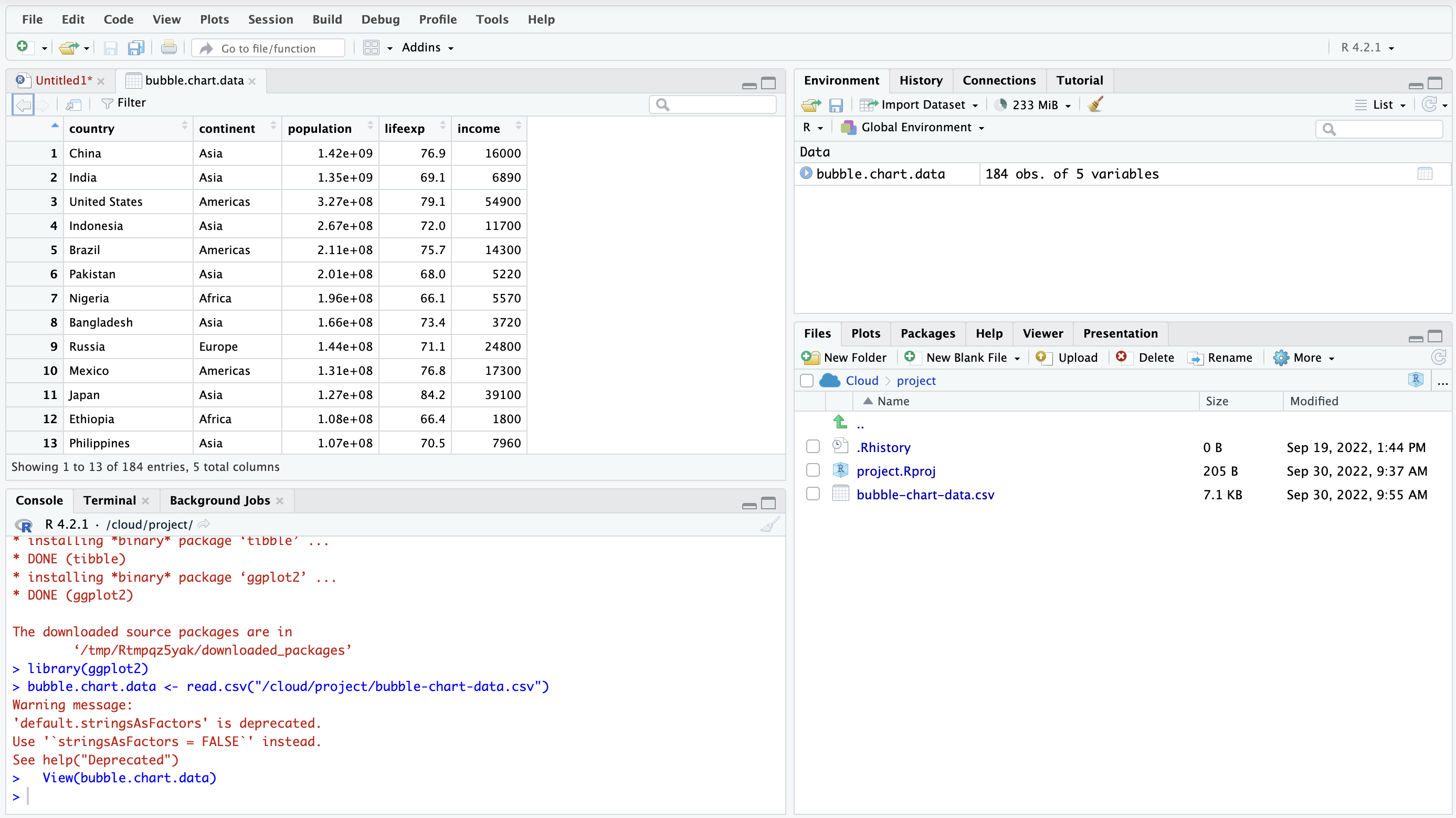Open the Filter tool in the data viewer

pyautogui.click(x=124, y=103)
